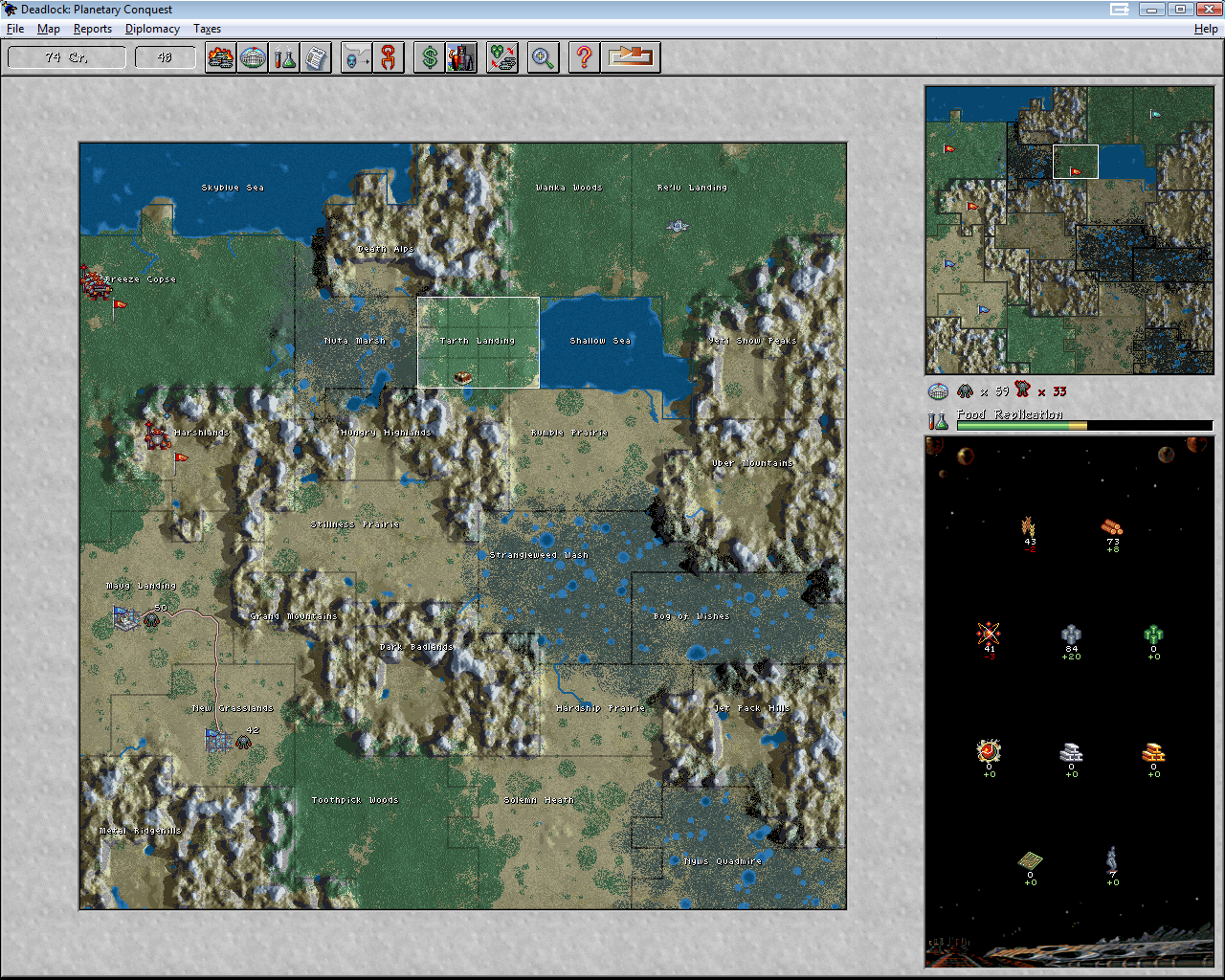
Task: Select the Hungry Highlands territory label
Action: [x=386, y=433]
